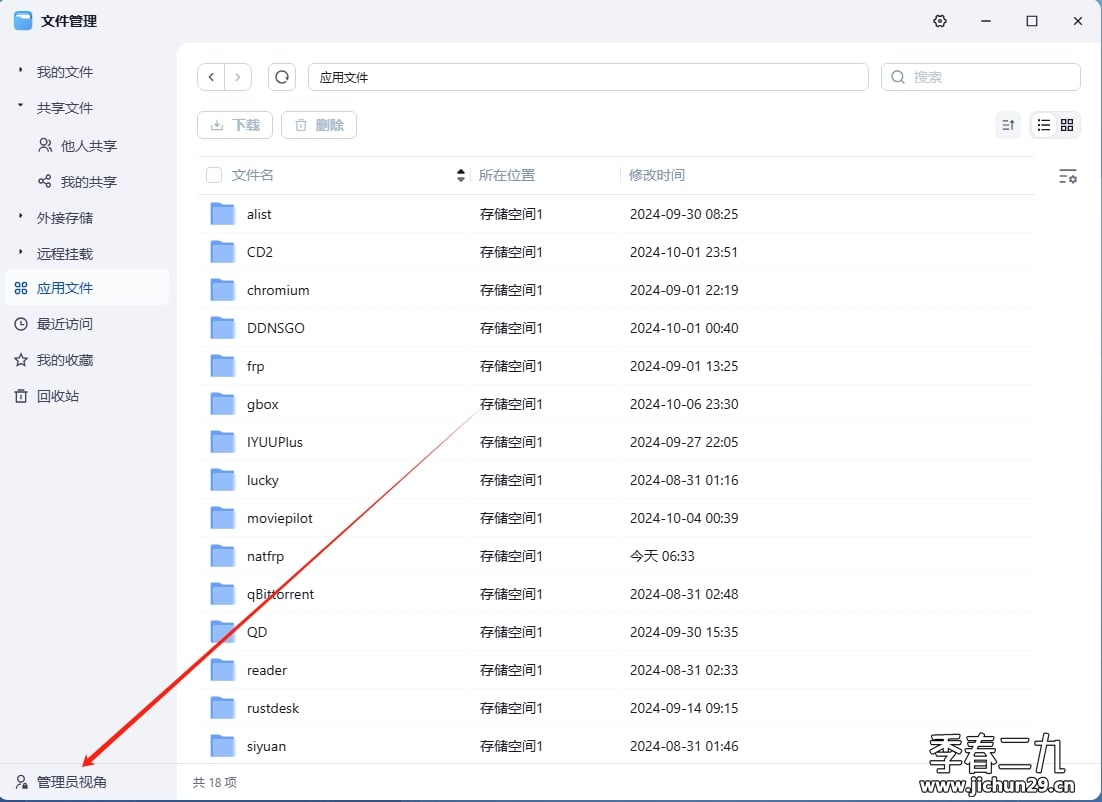Viewport: 1102px width, 802px height.
Task: Open the settings gear in the title bar
Action: click(x=939, y=20)
